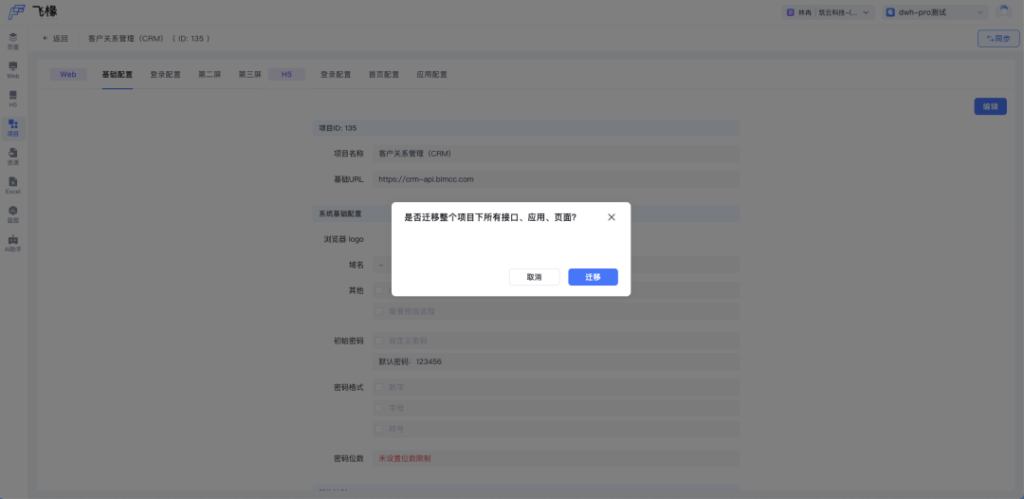
Task: Click the user avatar icon
Action: (x=1002, y=12)
